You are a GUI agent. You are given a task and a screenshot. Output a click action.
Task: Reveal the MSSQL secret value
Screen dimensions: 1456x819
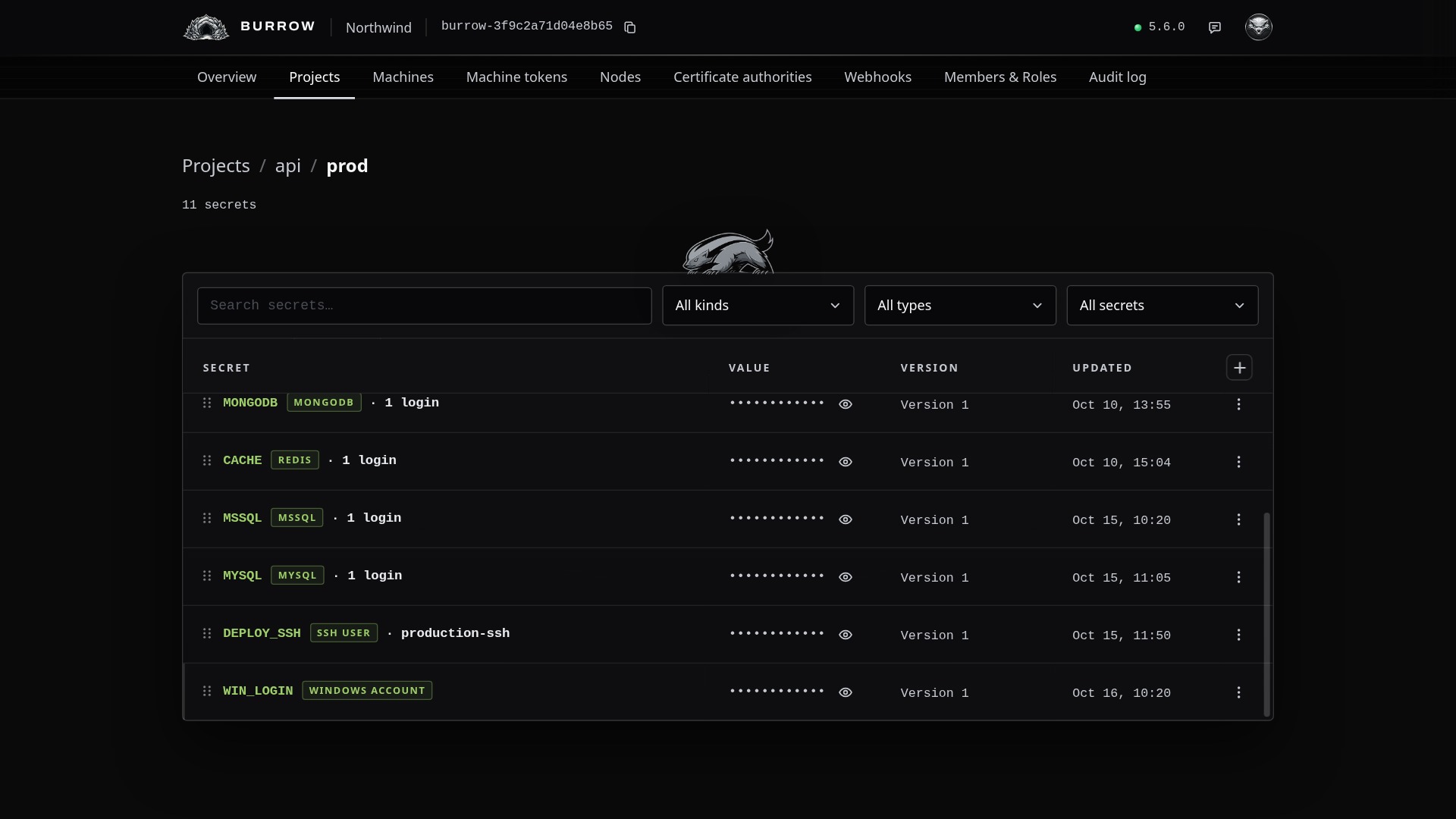[x=846, y=519]
